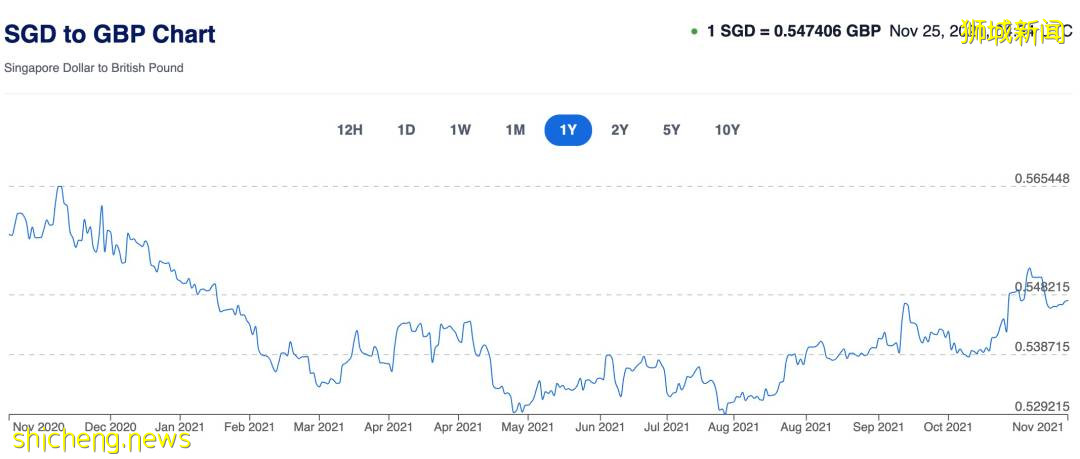Click the Feb 2021 x-axis label
The width and height of the screenshot is (1080, 459).
(247, 427)
